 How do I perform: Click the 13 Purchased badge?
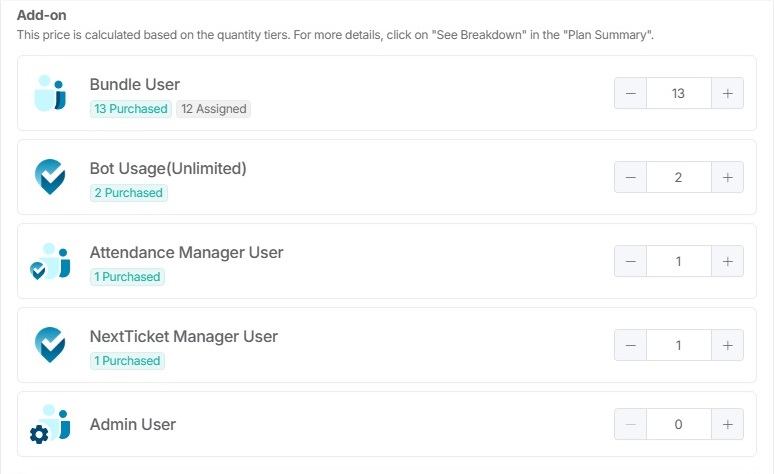[x=130, y=109]
